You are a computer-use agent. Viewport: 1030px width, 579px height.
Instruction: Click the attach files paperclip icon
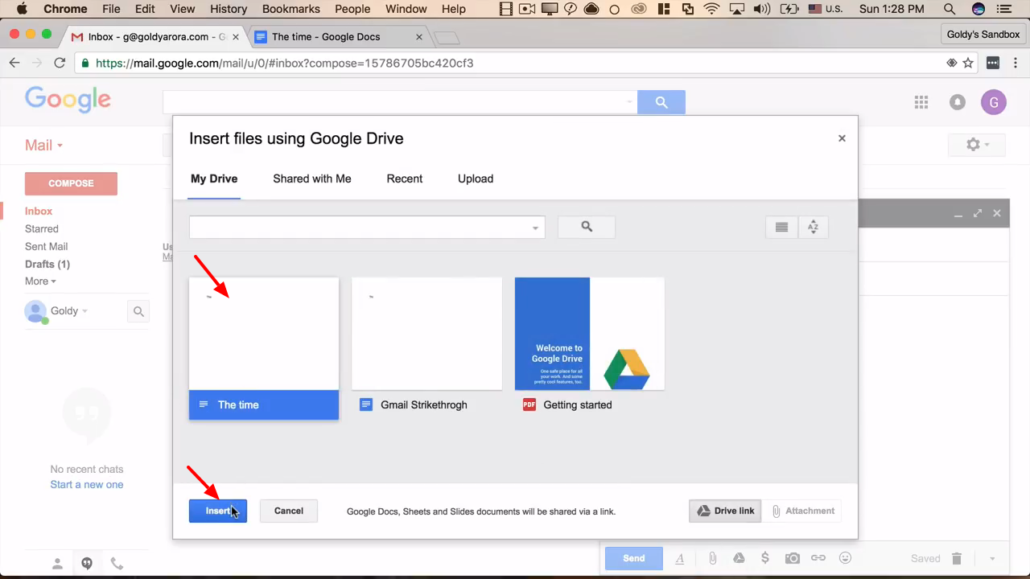click(x=712, y=559)
